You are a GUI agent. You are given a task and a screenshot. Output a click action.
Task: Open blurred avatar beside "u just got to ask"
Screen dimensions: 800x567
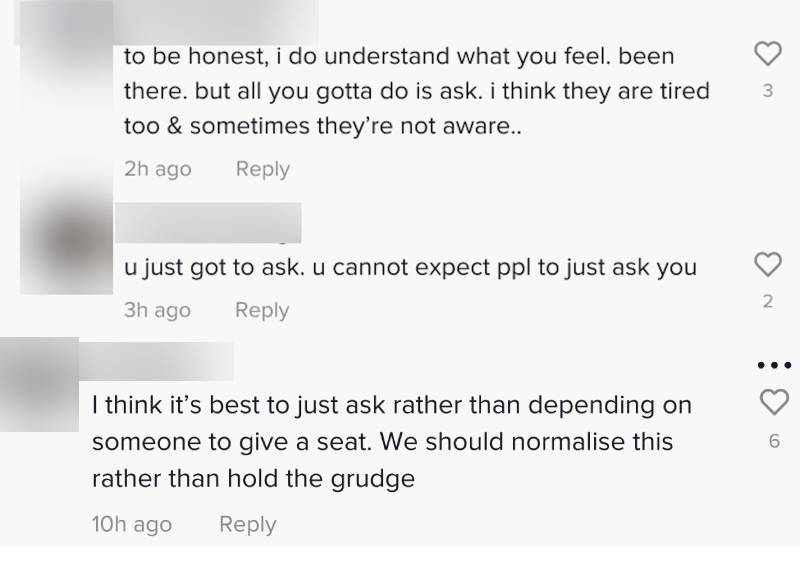[x=66, y=242]
